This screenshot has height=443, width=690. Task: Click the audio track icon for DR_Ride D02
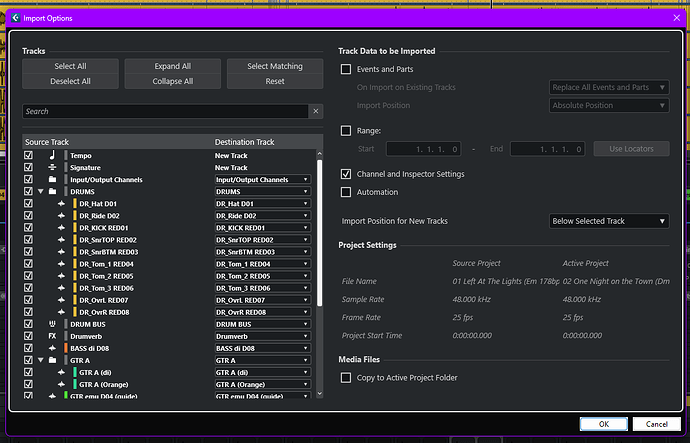[x=61, y=216]
